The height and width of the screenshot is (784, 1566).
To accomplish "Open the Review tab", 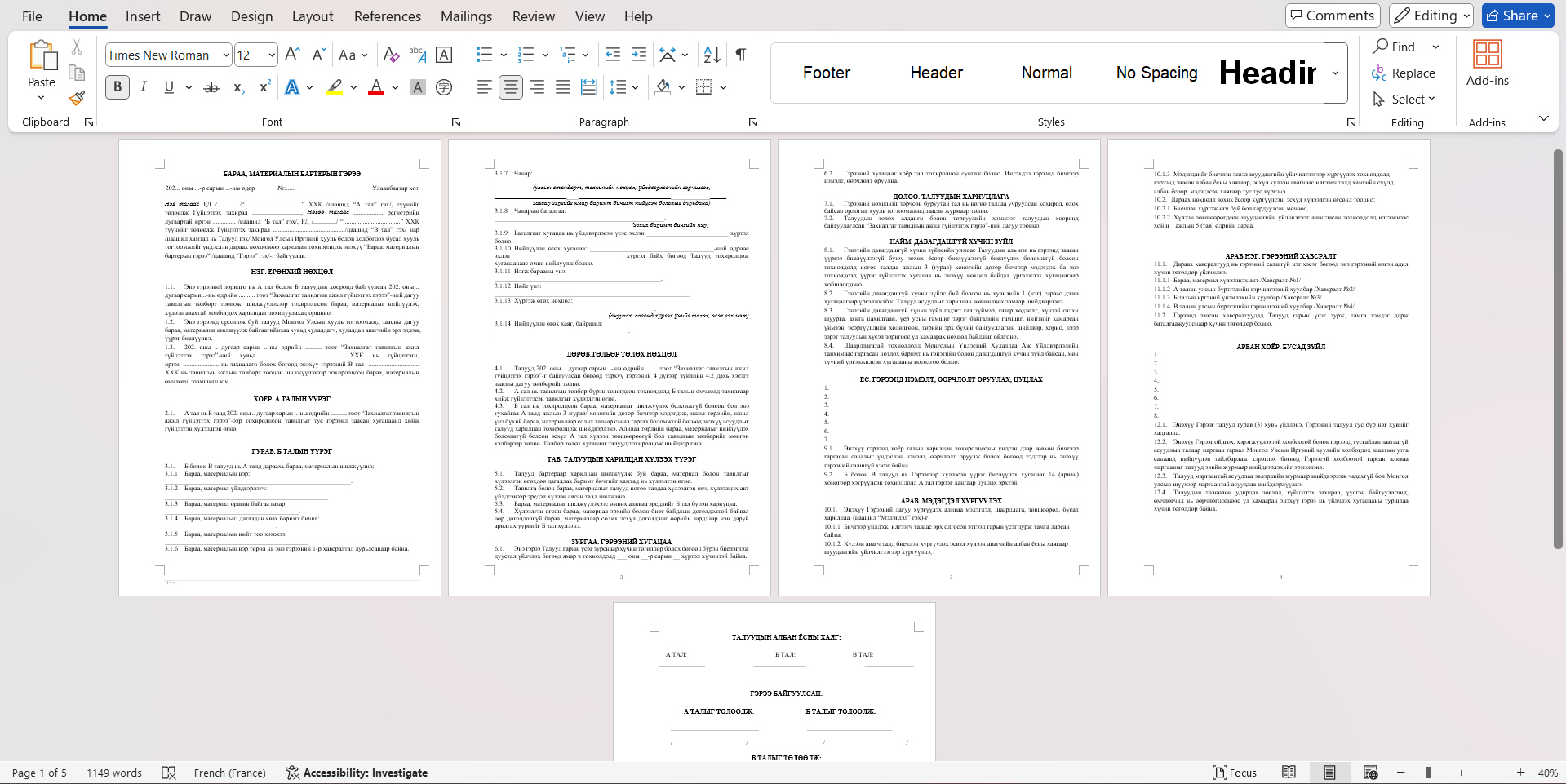I will (534, 16).
